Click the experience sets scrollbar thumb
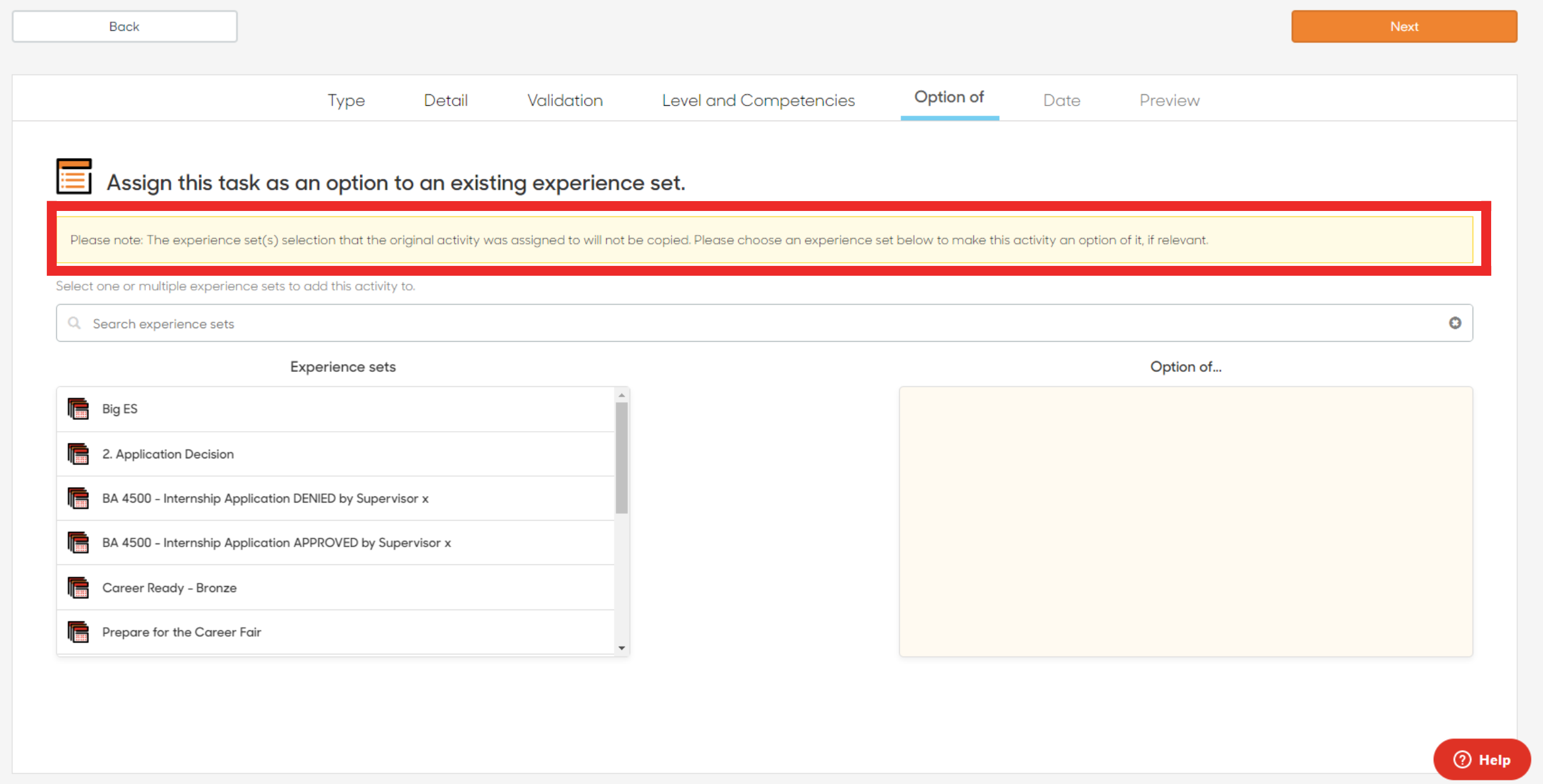The image size is (1543, 784). [622, 458]
